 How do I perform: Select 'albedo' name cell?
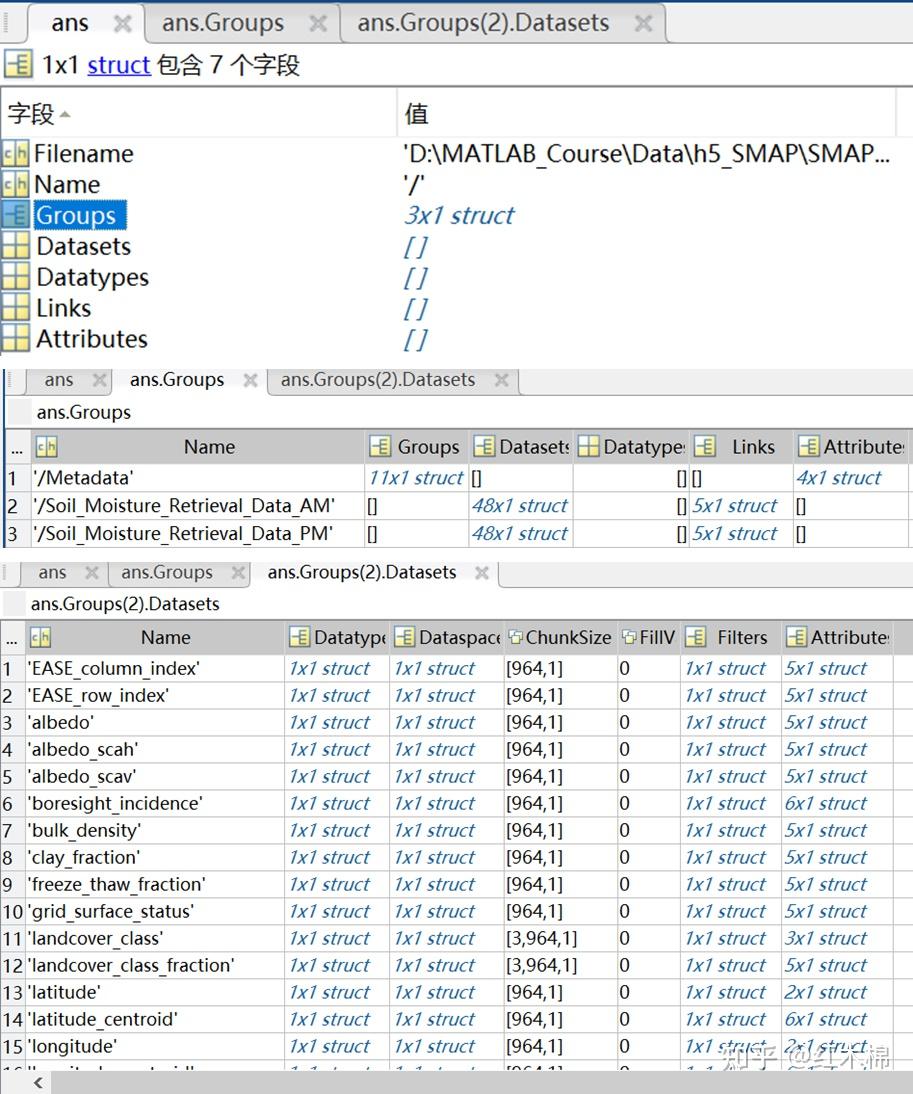(155, 722)
